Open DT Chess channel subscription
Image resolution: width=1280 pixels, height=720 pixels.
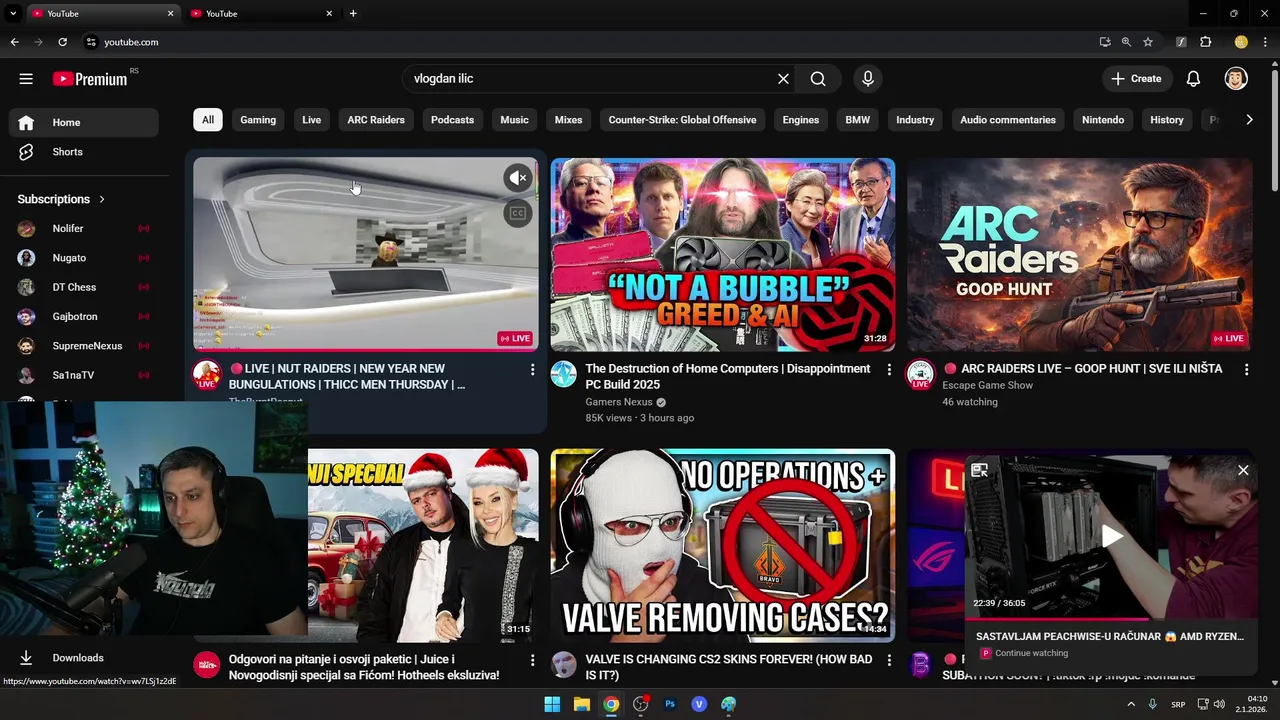(84, 287)
